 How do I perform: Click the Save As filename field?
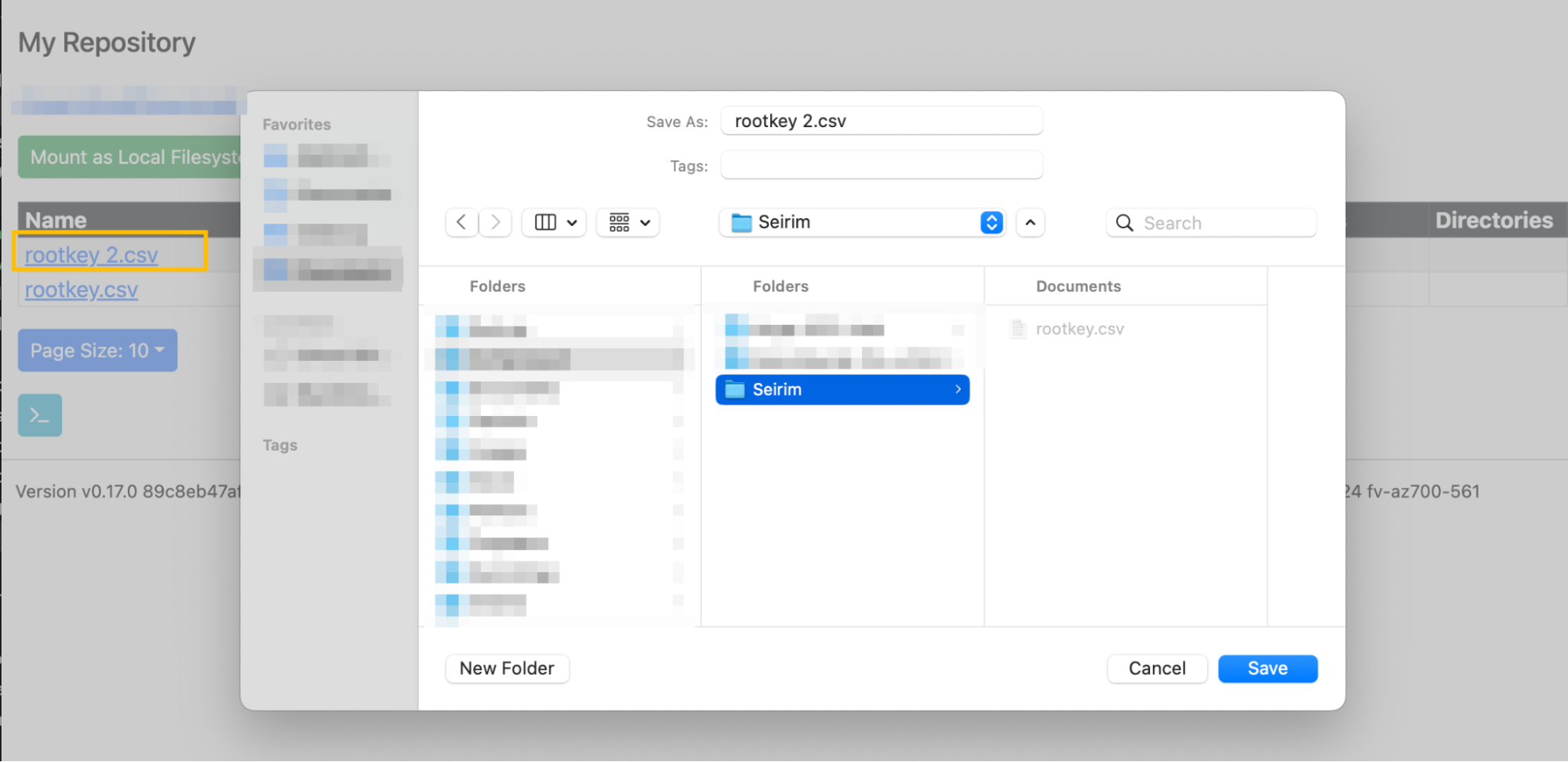(882, 121)
